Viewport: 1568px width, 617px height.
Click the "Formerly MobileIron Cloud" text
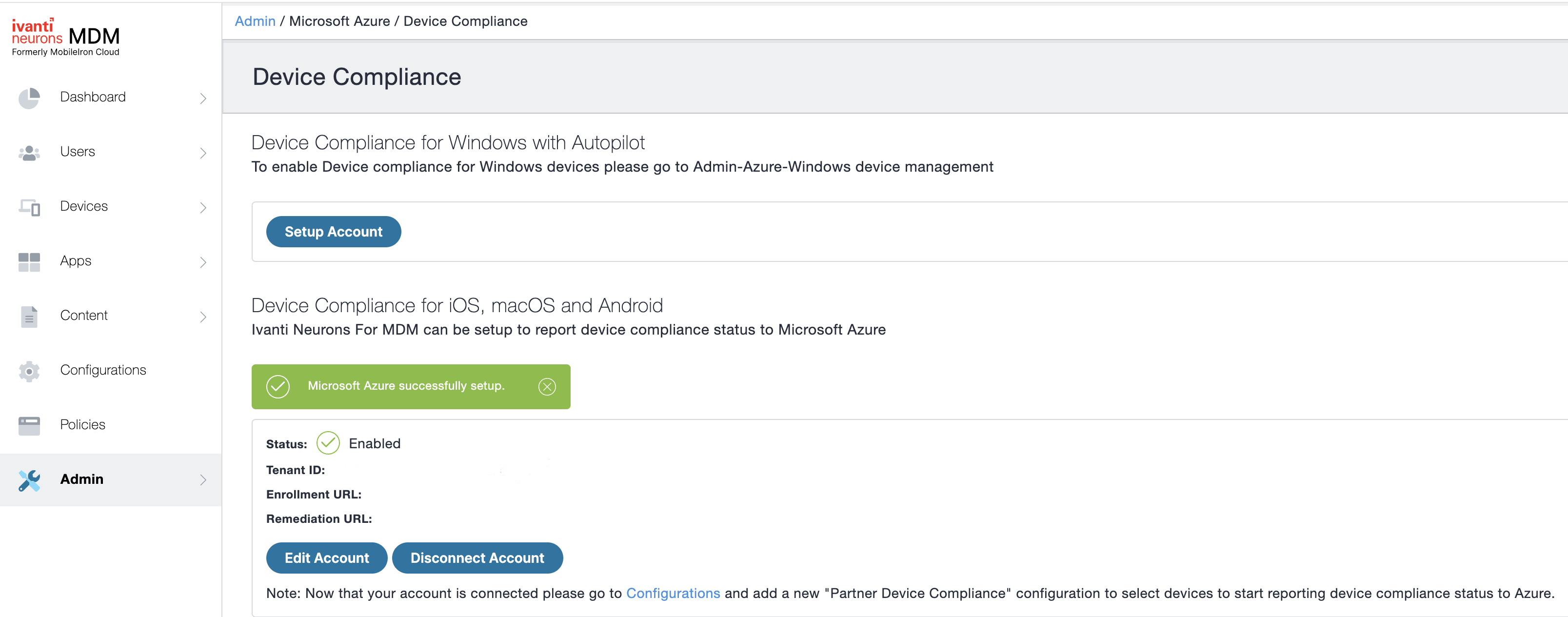[66, 52]
